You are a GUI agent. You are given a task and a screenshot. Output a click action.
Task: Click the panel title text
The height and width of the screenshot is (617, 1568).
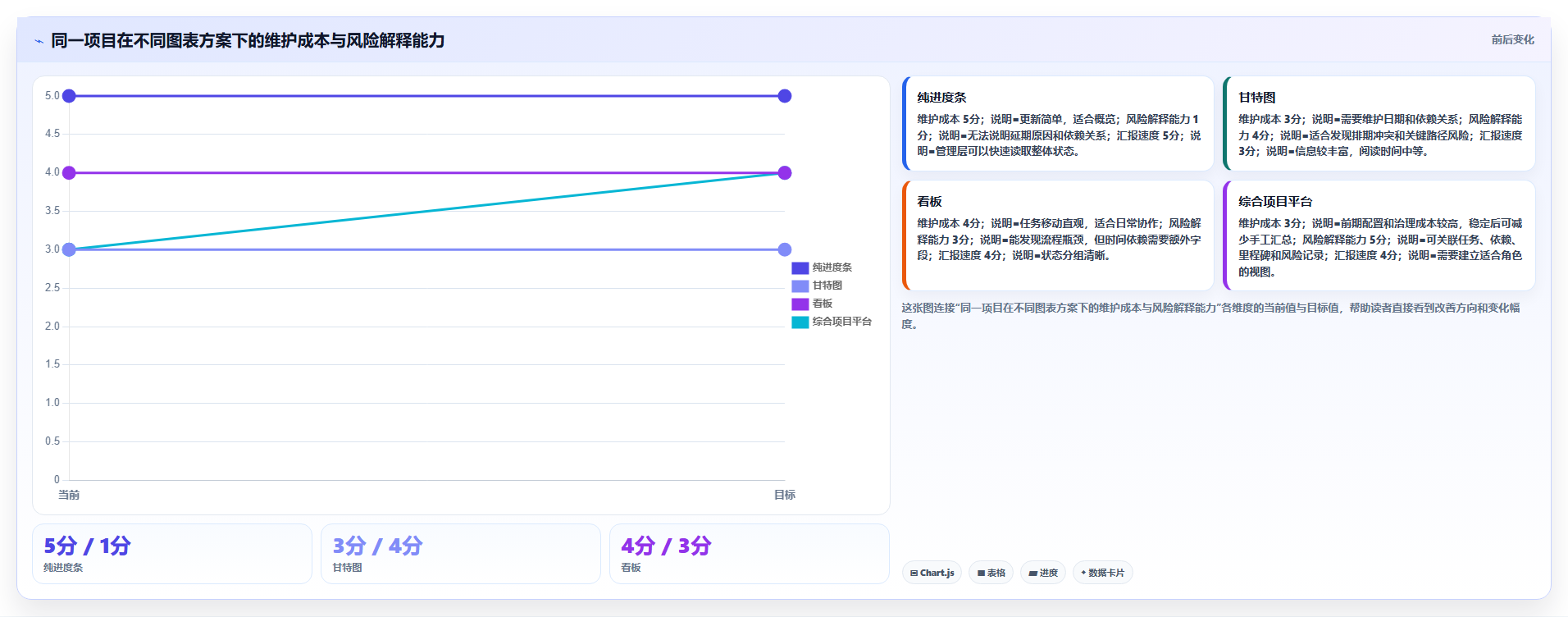248,40
